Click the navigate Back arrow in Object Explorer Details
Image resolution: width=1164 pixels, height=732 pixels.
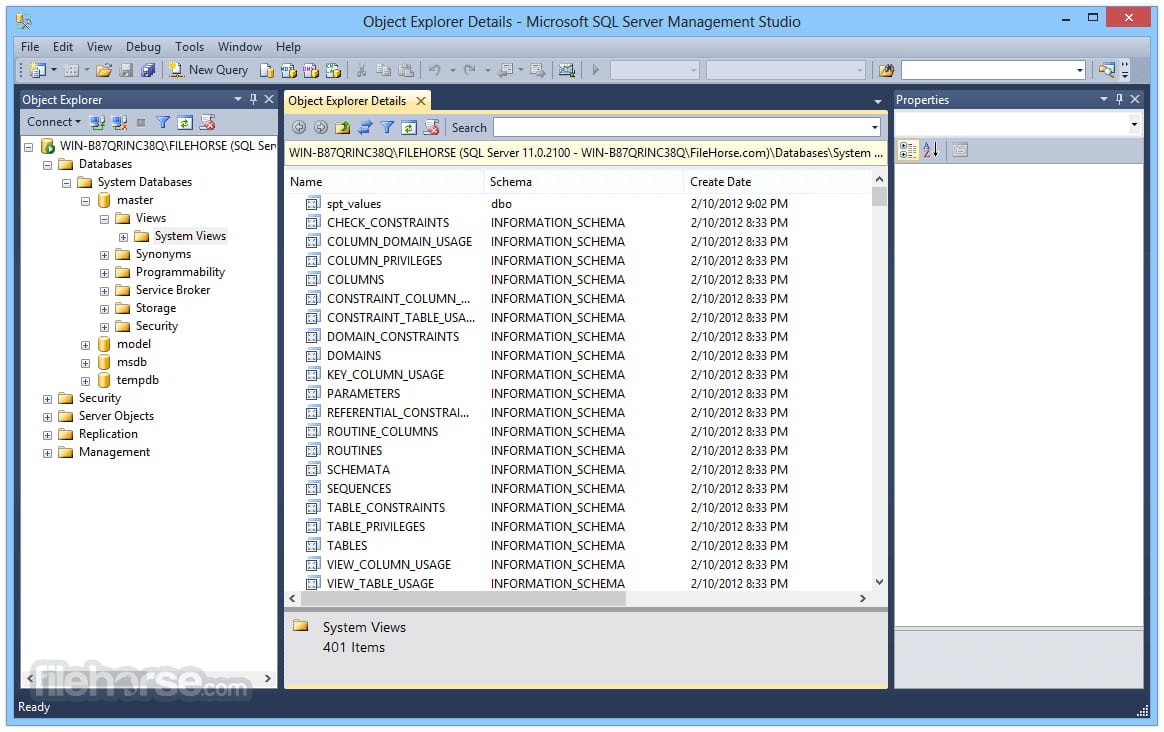pyautogui.click(x=300, y=127)
